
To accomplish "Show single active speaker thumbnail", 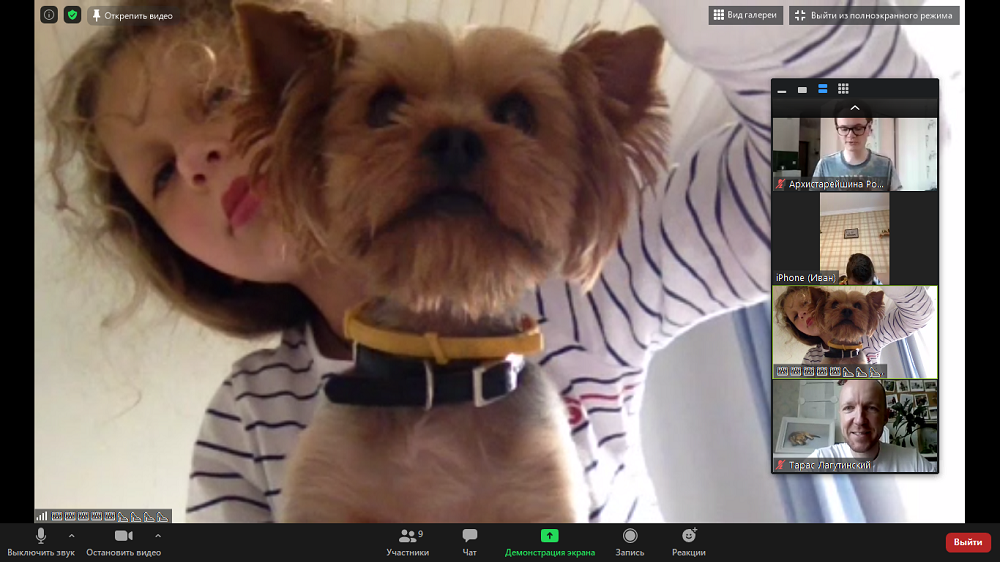I will click(802, 89).
